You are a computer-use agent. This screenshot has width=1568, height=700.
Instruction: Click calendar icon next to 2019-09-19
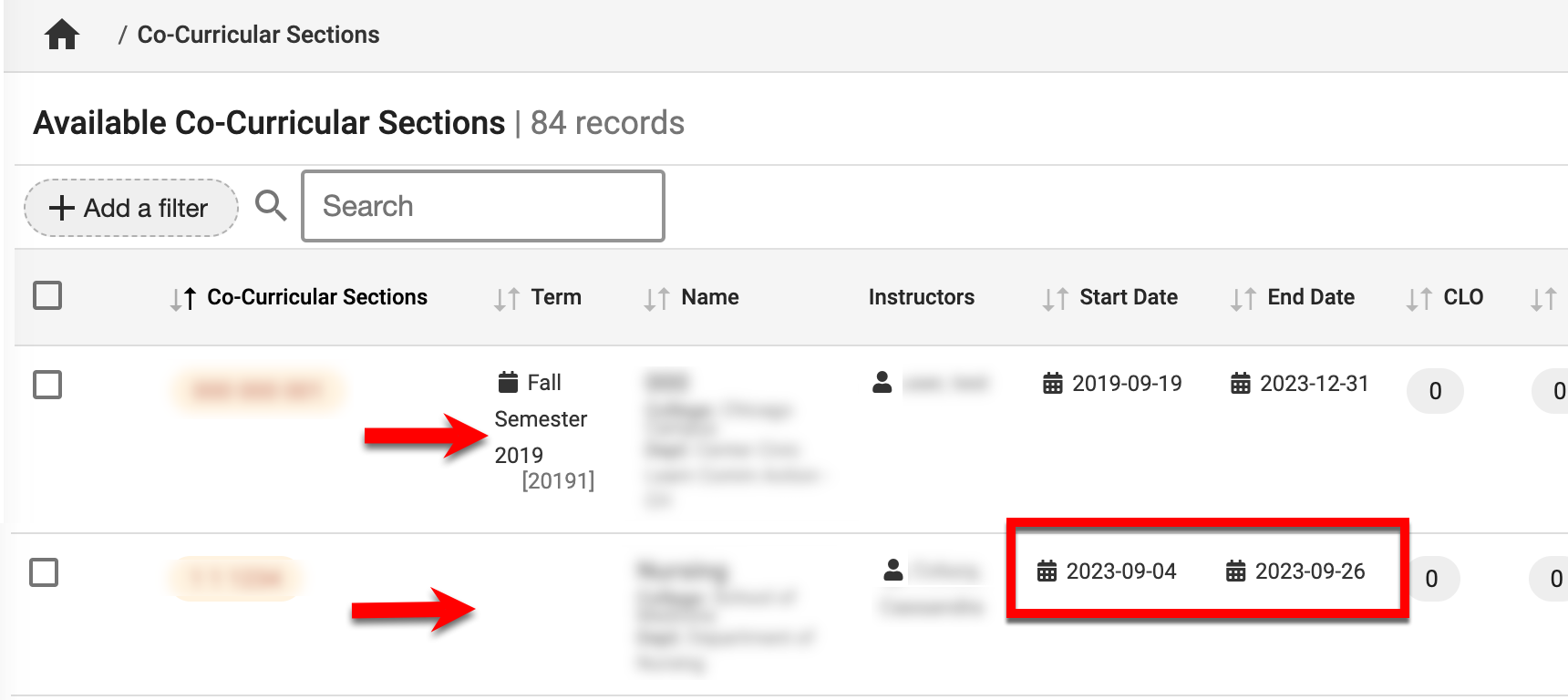[x=1053, y=384]
